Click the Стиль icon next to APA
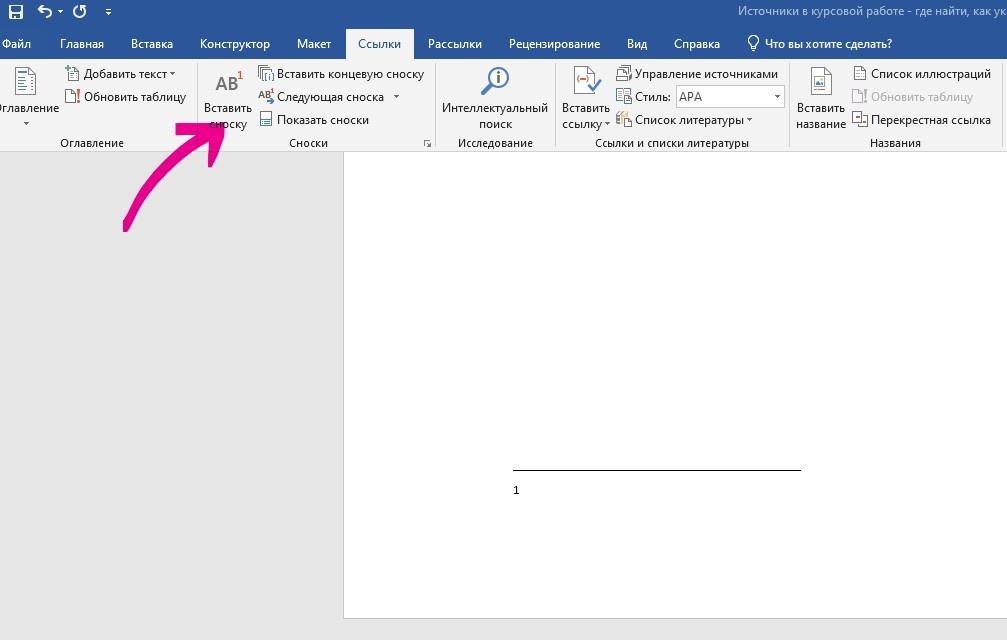The height and width of the screenshot is (640, 1007). click(624, 96)
